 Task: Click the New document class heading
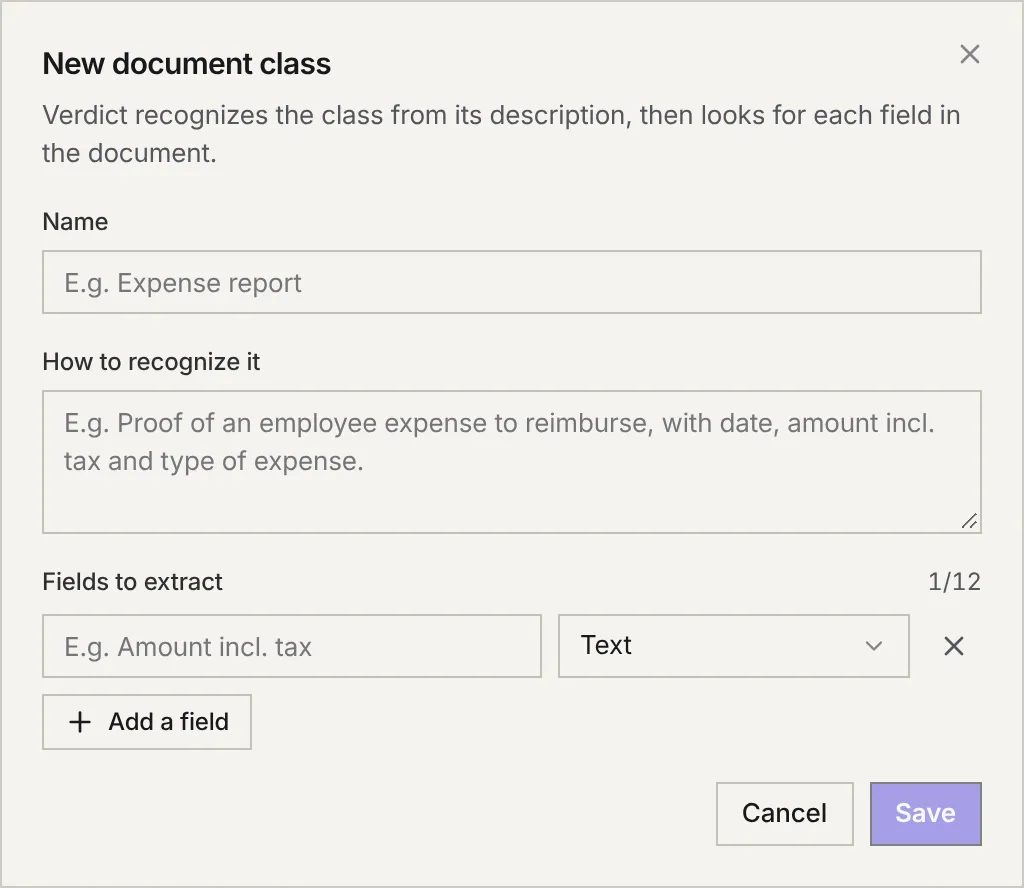187,64
